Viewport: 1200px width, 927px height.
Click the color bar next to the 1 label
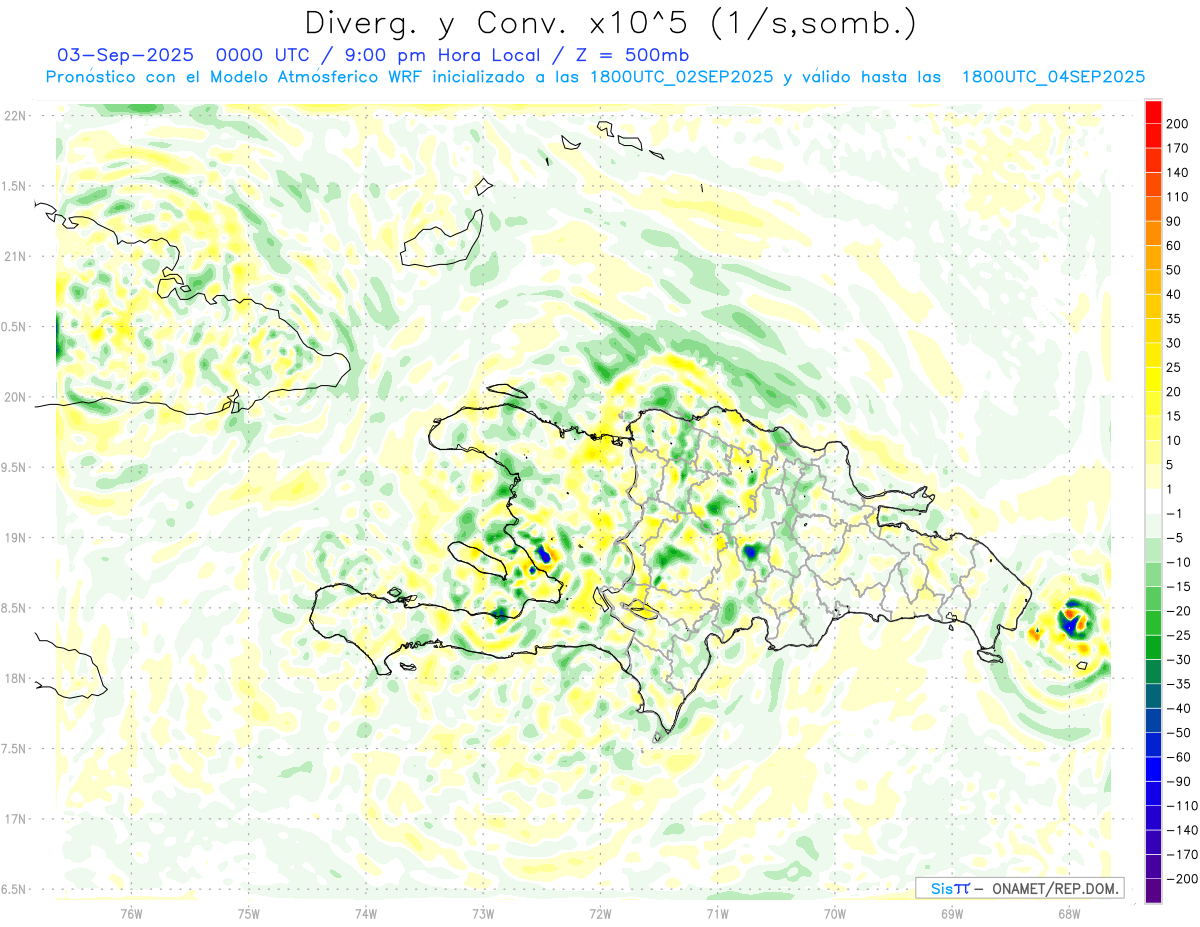tap(1153, 489)
